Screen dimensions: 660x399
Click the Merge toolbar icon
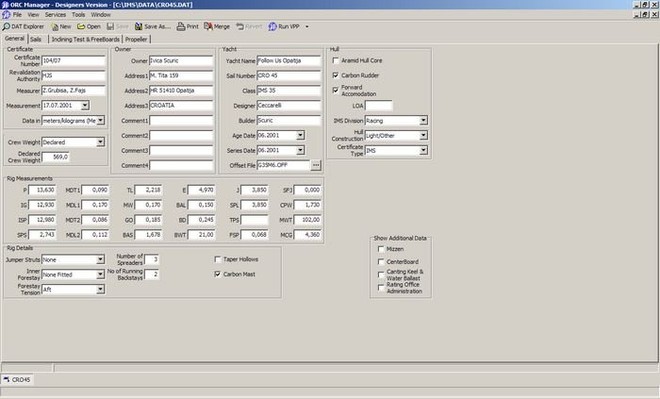(x=217, y=27)
